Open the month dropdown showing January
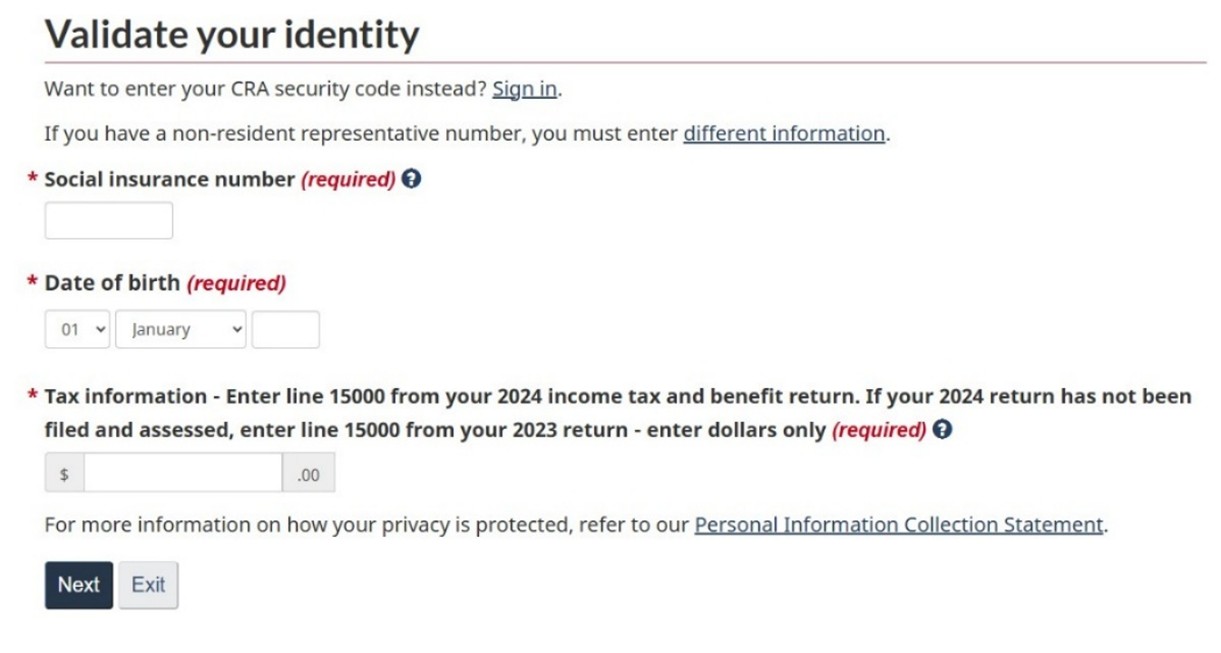The image size is (1221, 653). pyautogui.click(x=181, y=329)
